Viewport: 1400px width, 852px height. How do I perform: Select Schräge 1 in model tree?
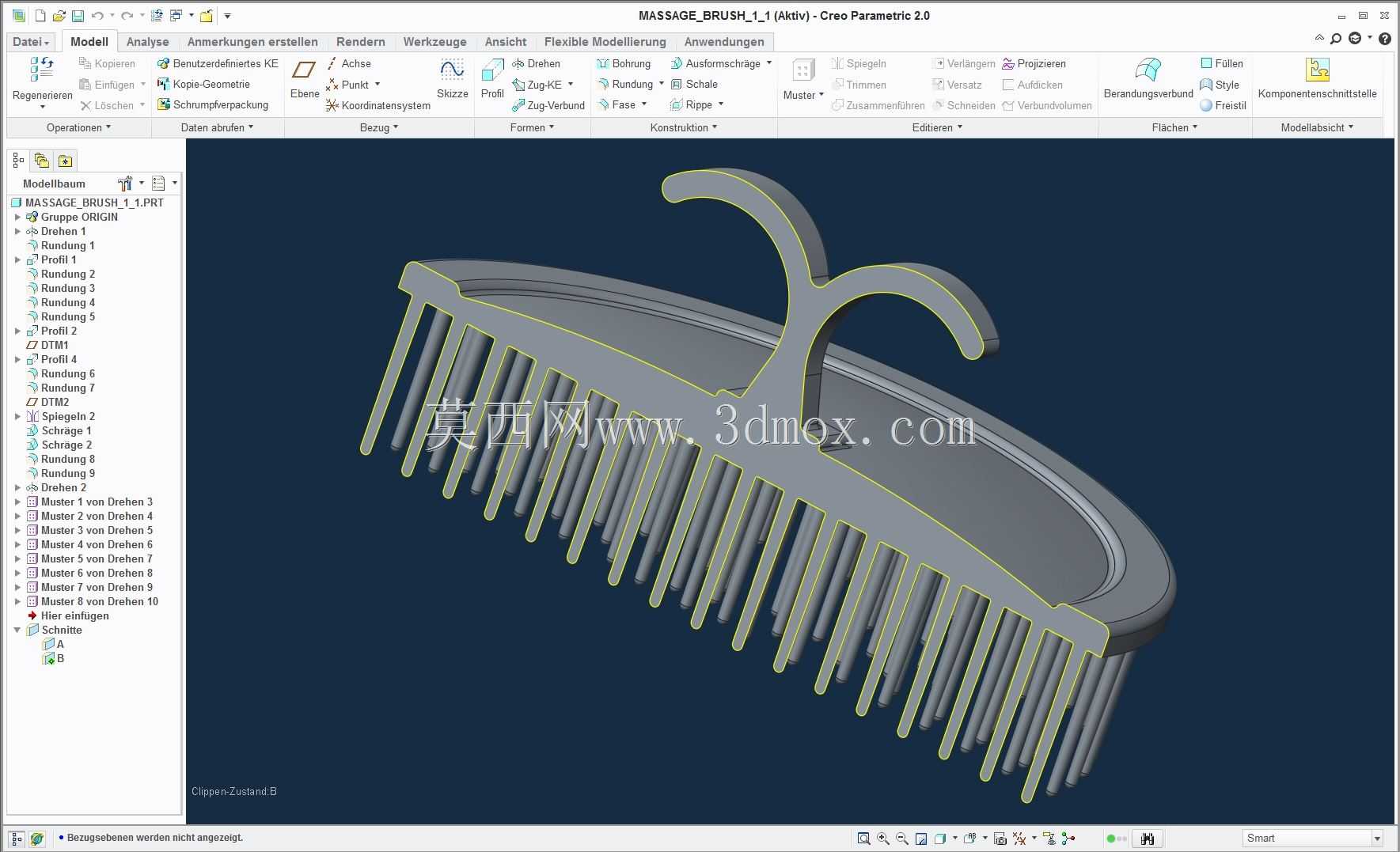pos(59,430)
